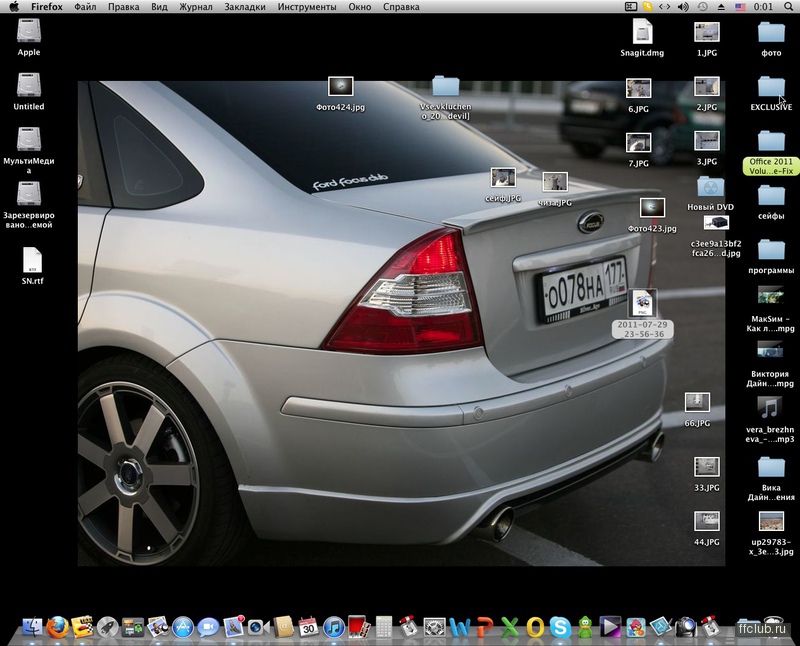Screen dimensions: 800x646
Task: Click the yellow phone status icon
Action: point(647,7)
